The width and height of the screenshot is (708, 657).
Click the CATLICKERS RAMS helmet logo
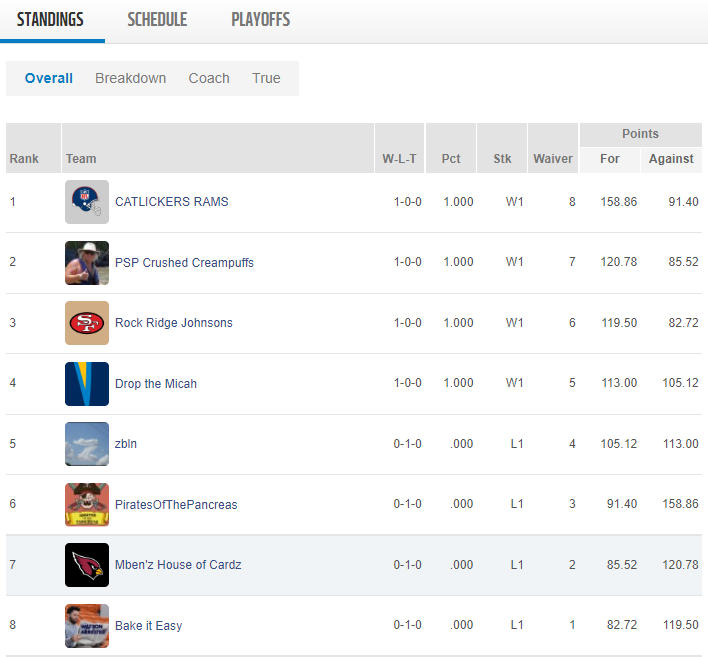pyautogui.click(x=87, y=202)
